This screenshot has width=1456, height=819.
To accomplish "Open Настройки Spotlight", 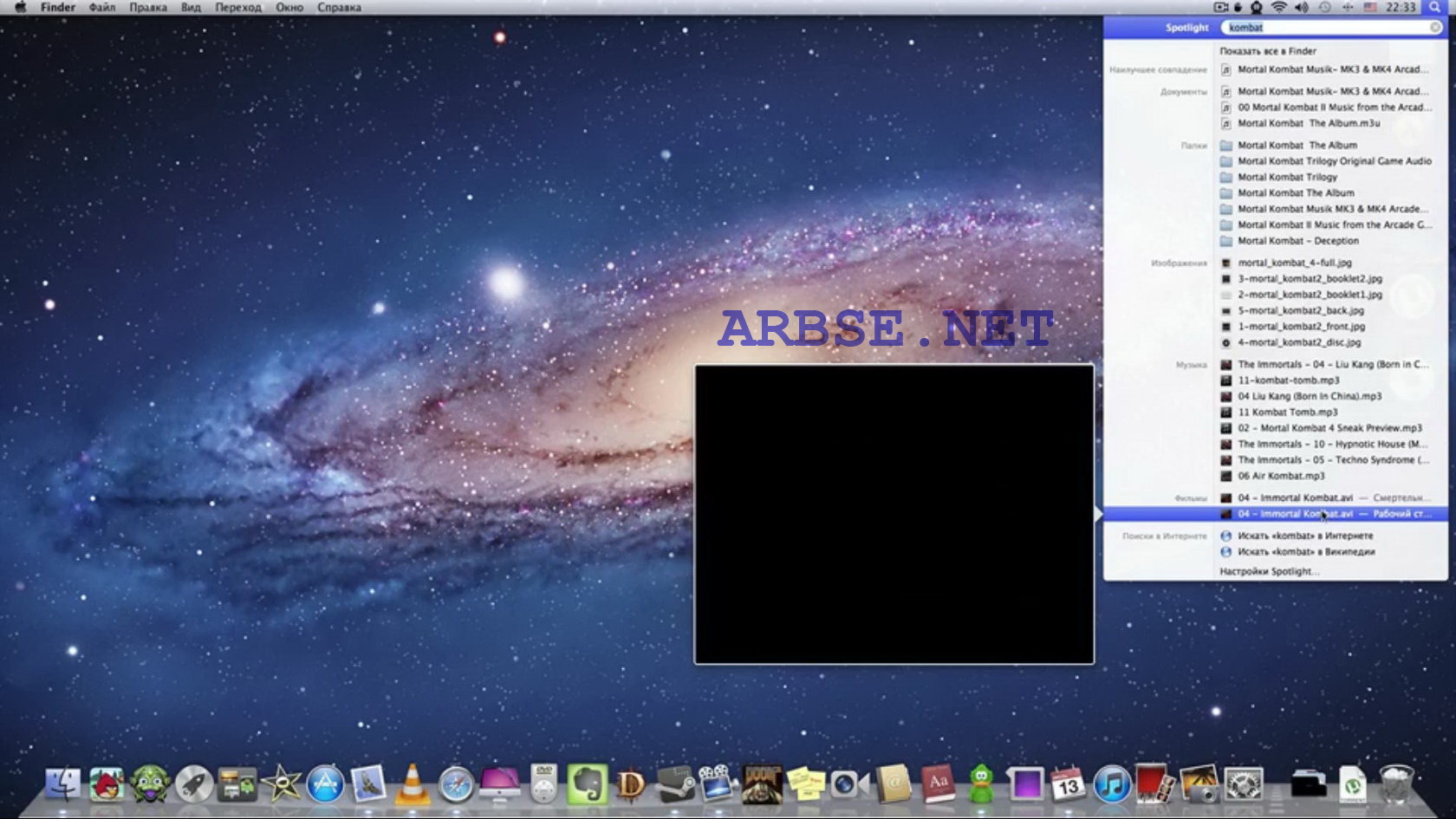I will (1269, 572).
